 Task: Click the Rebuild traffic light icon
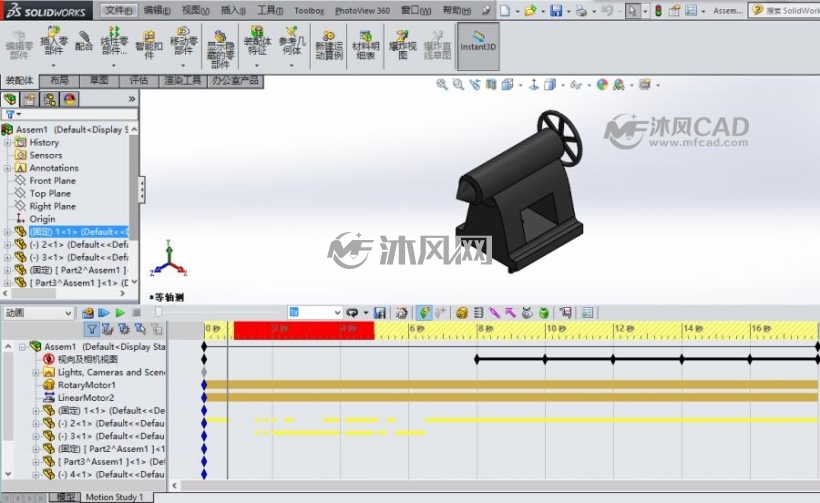click(658, 10)
